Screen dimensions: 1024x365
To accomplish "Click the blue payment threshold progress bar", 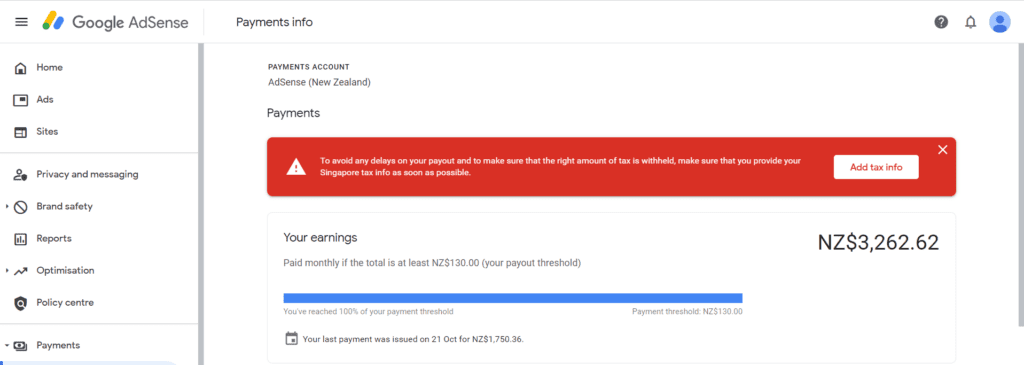I will (513, 298).
